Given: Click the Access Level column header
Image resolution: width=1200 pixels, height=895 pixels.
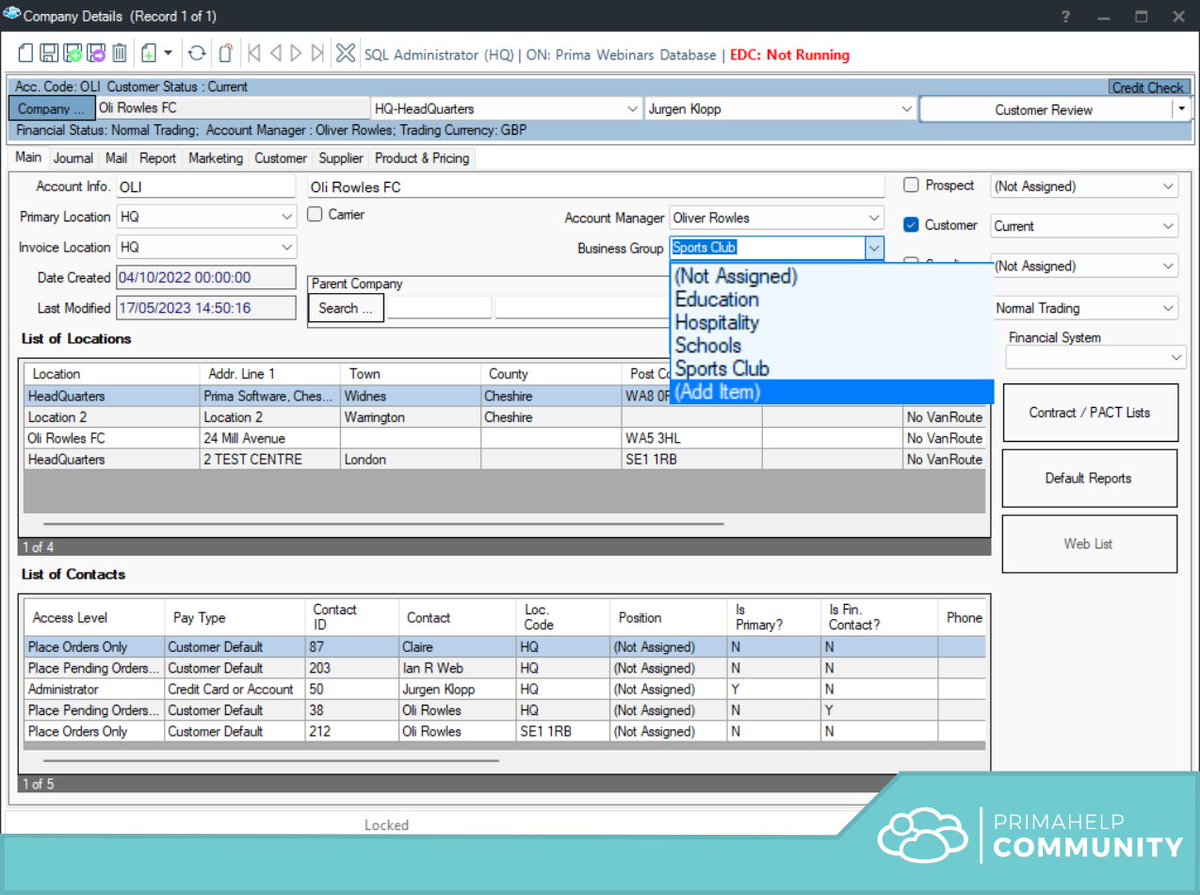Looking at the screenshot, I should (94, 618).
